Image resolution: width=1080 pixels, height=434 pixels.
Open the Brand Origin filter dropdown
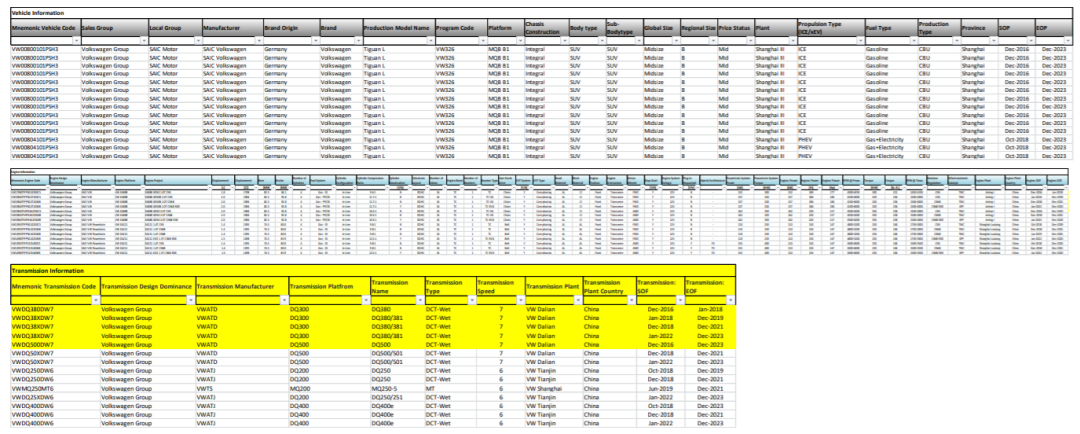point(315,41)
